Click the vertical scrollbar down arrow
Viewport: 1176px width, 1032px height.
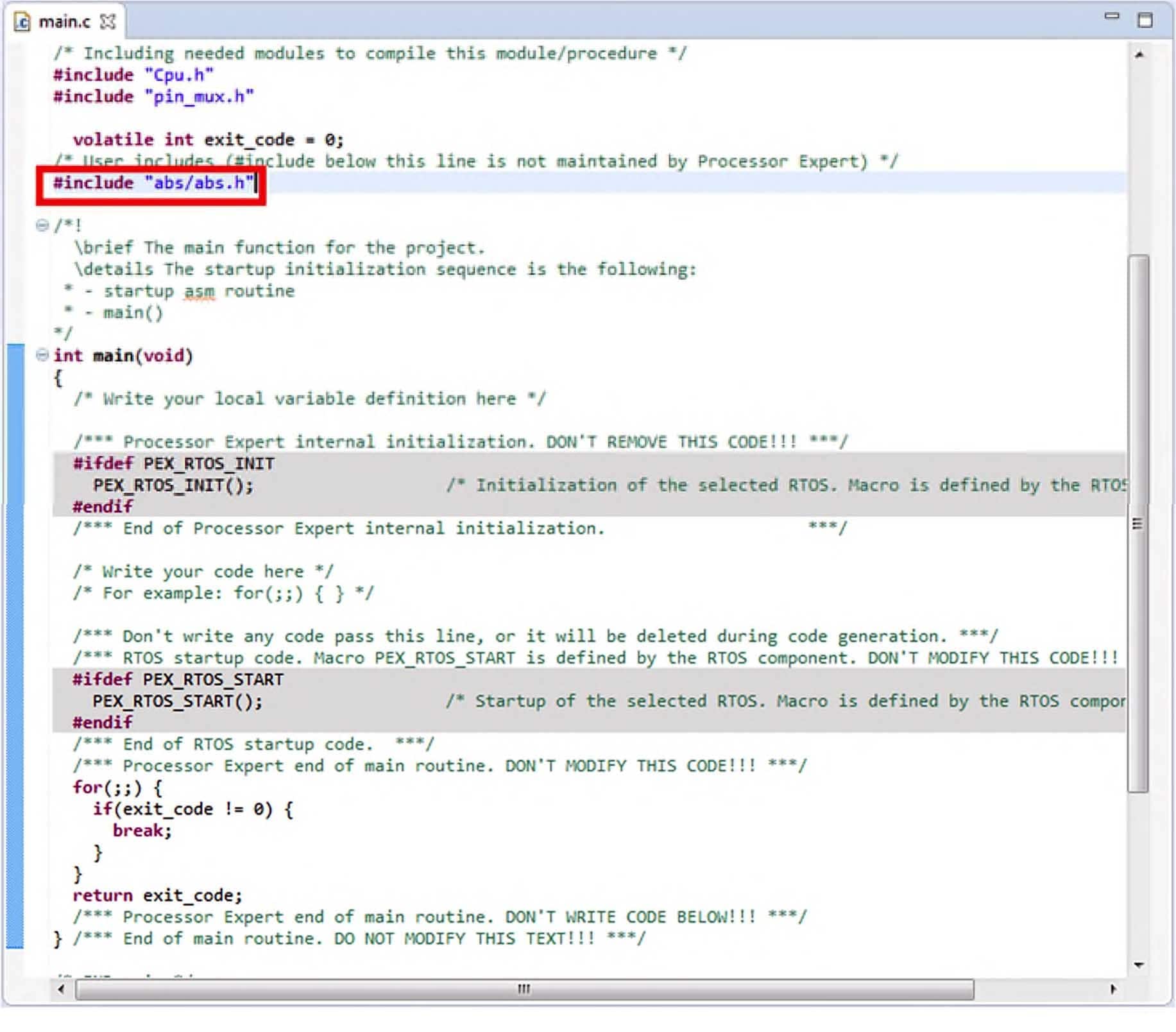pos(1139,965)
